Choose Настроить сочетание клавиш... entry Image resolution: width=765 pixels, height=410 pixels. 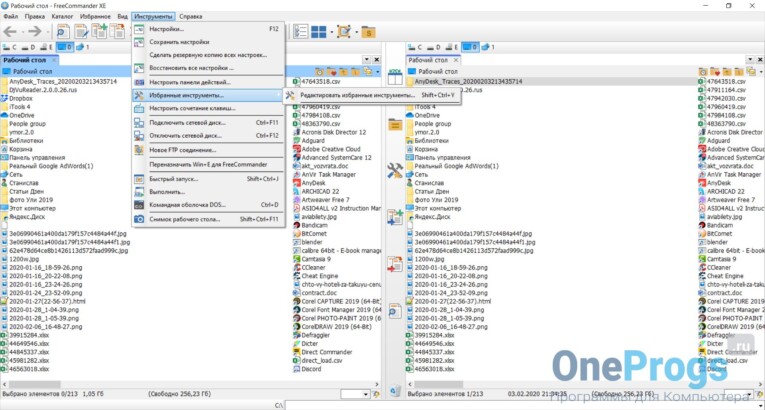click(x=208, y=108)
